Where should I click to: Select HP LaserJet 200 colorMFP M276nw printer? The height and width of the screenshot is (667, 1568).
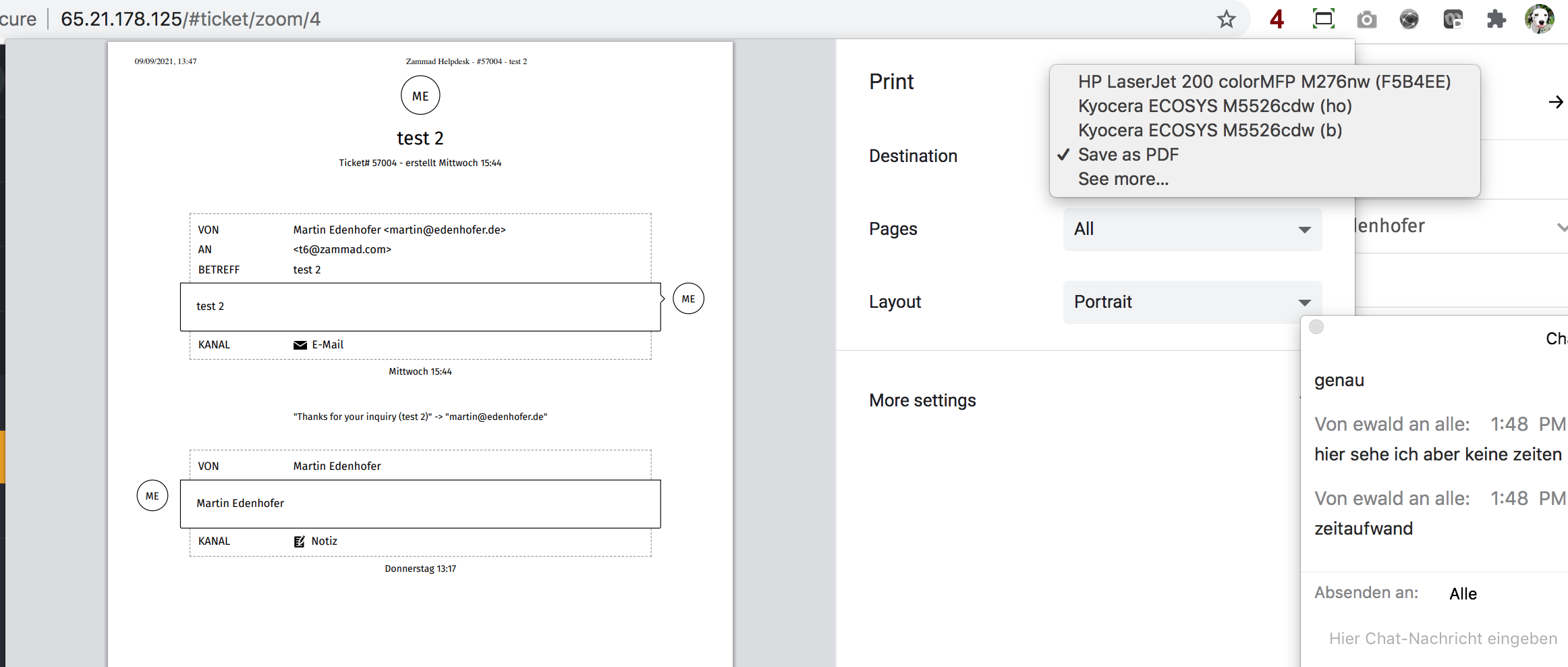[x=1264, y=82]
